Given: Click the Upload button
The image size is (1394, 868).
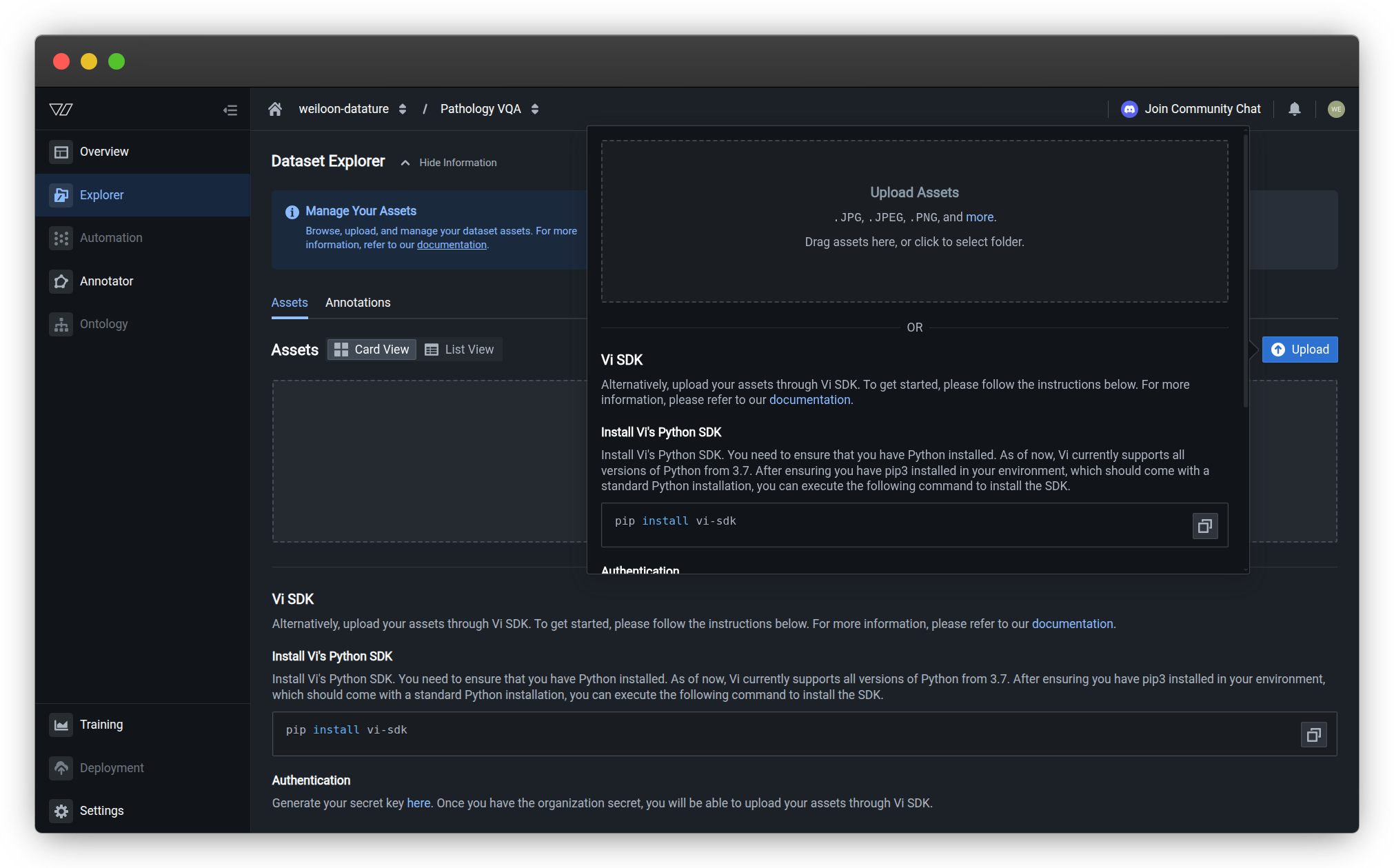Looking at the screenshot, I should (1299, 349).
